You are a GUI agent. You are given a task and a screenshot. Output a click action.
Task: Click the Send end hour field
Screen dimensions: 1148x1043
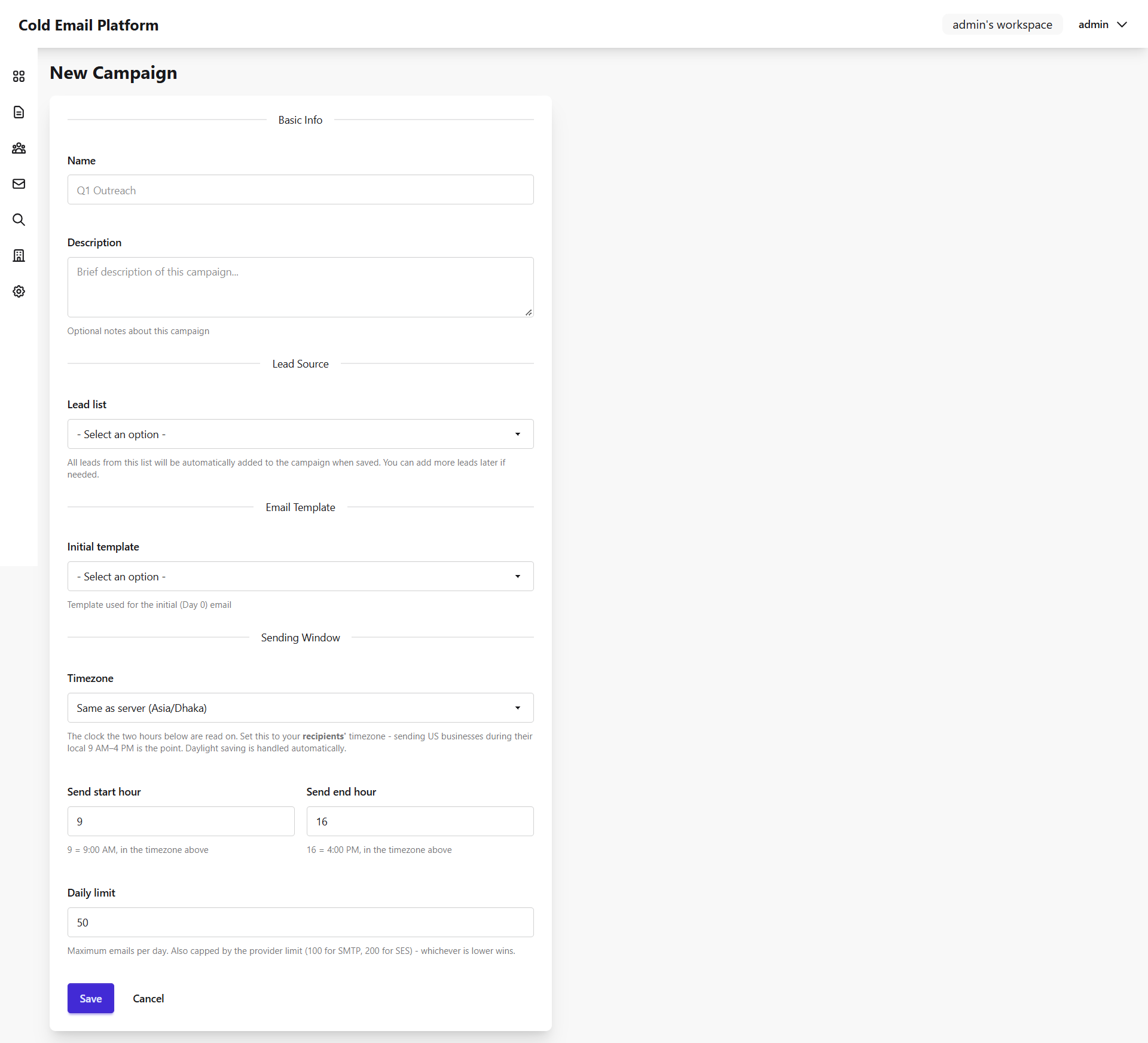pyautogui.click(x=420, y=821)
